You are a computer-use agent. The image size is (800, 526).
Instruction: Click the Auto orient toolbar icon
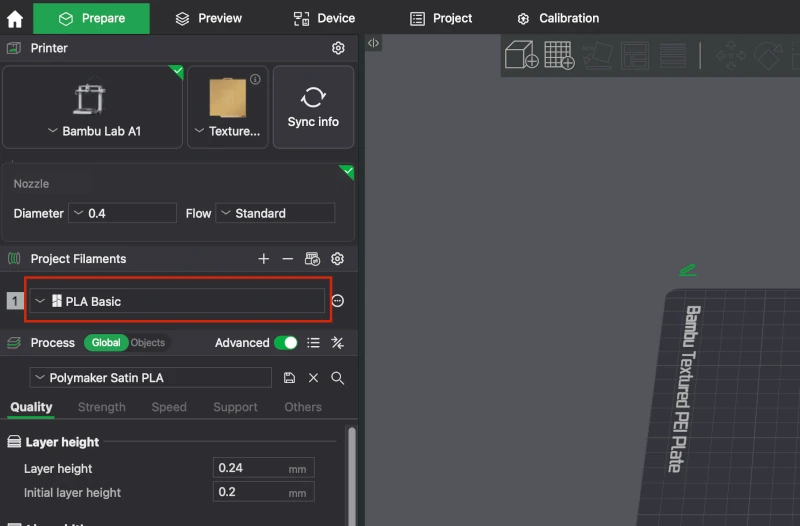point(597,55)
